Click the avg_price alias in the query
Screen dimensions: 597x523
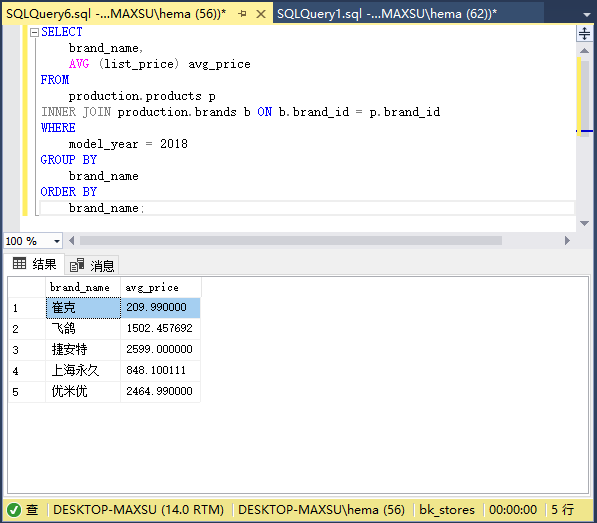click(220, 64)
